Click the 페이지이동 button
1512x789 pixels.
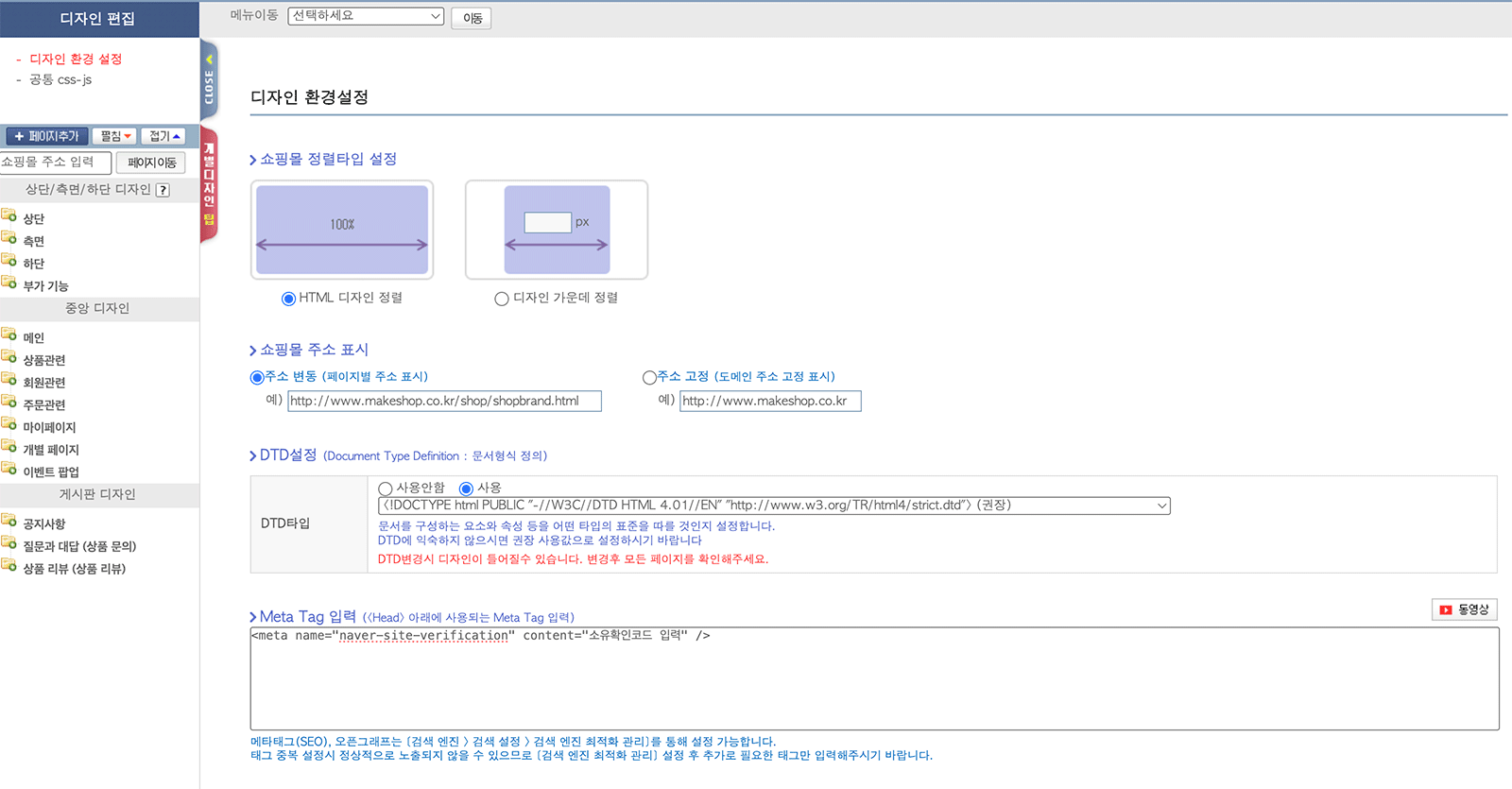coord(151,163)
